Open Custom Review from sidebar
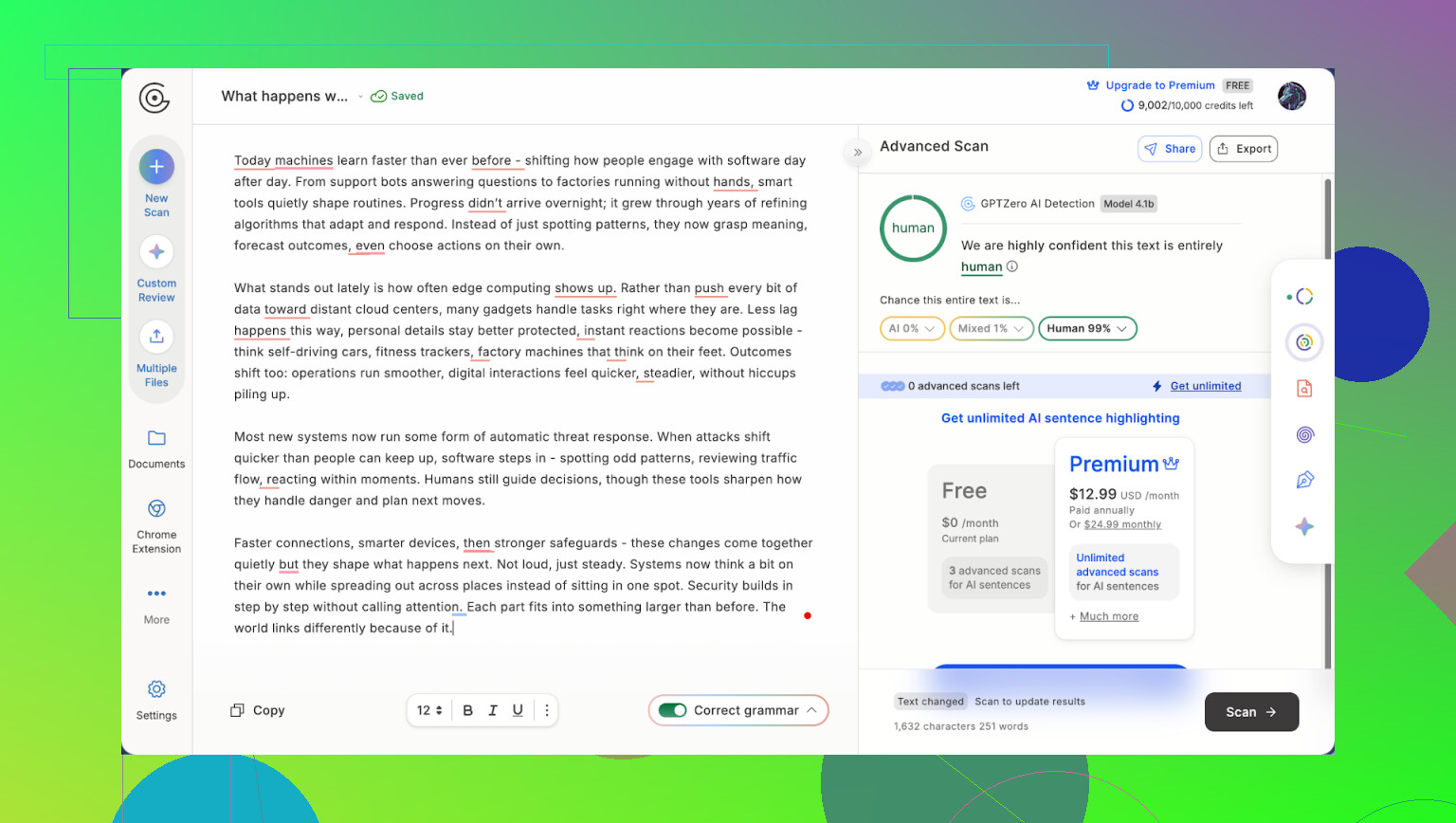The width and height of the screenshot is (1456, 823). click(x=156, y=252)
